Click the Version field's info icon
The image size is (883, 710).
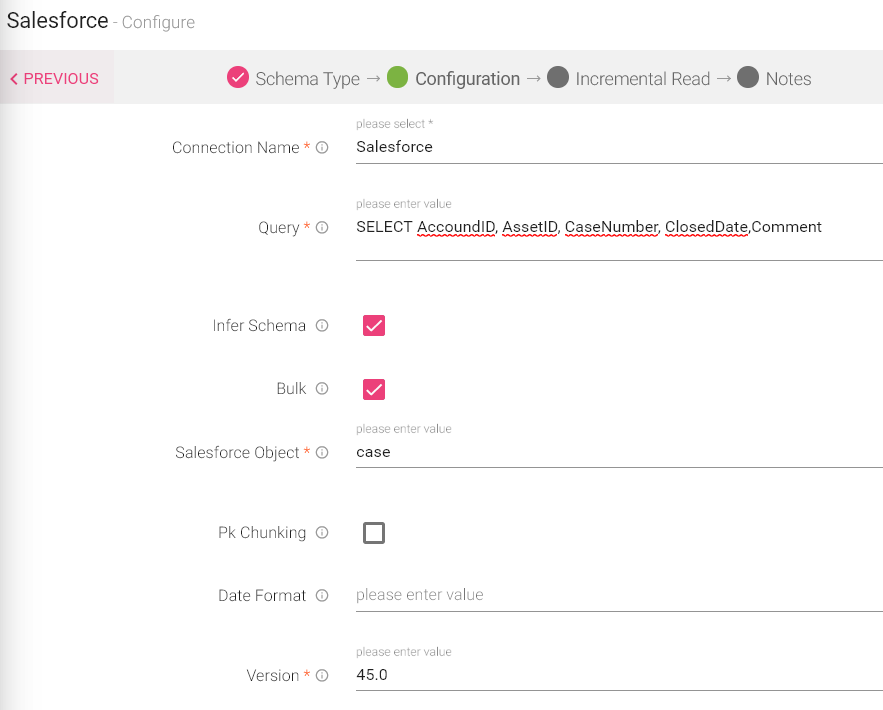pos(321,675)
